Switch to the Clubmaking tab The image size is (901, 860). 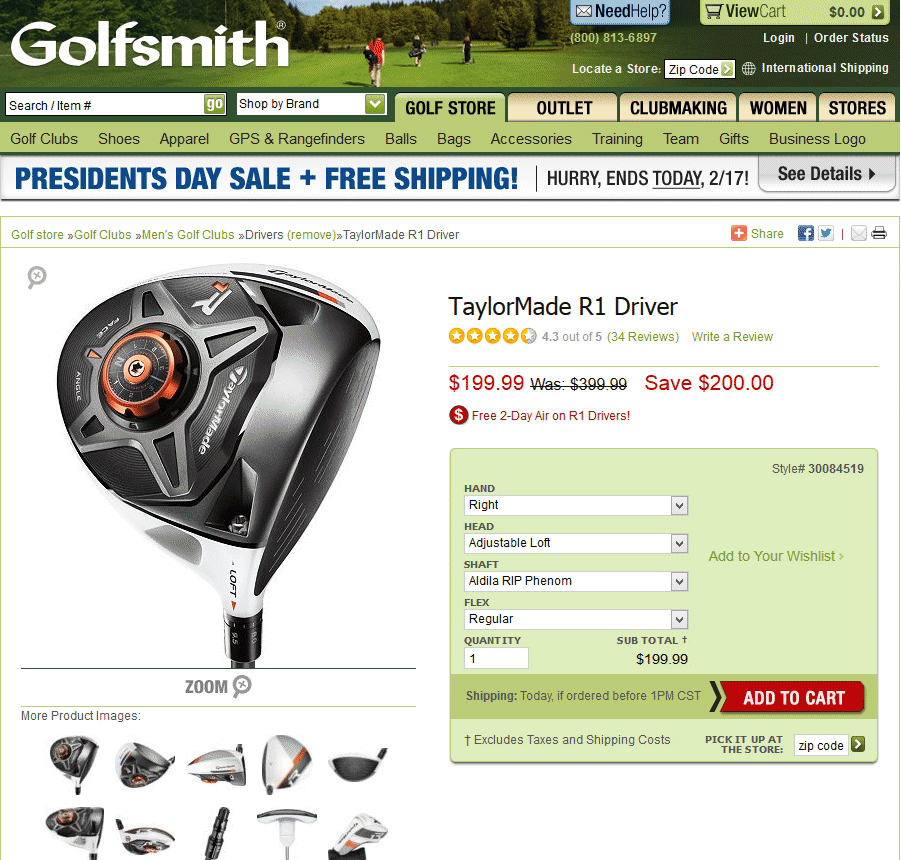point(678,108)
